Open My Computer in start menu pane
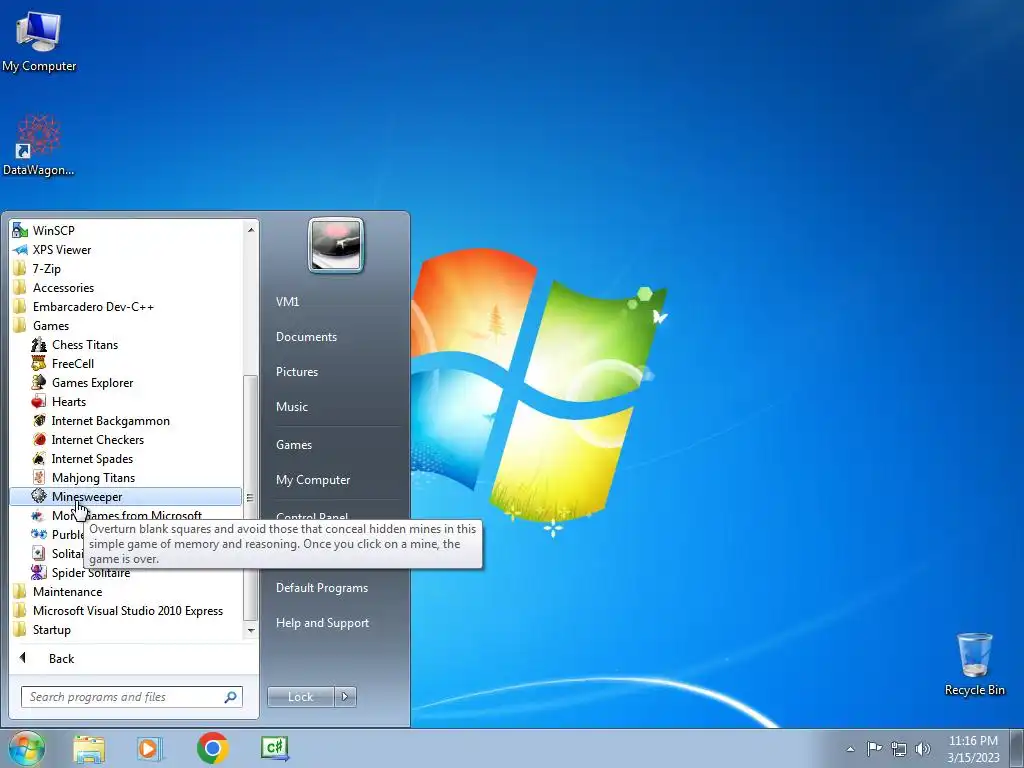1024x768 pixels. [x=313, y=480]
